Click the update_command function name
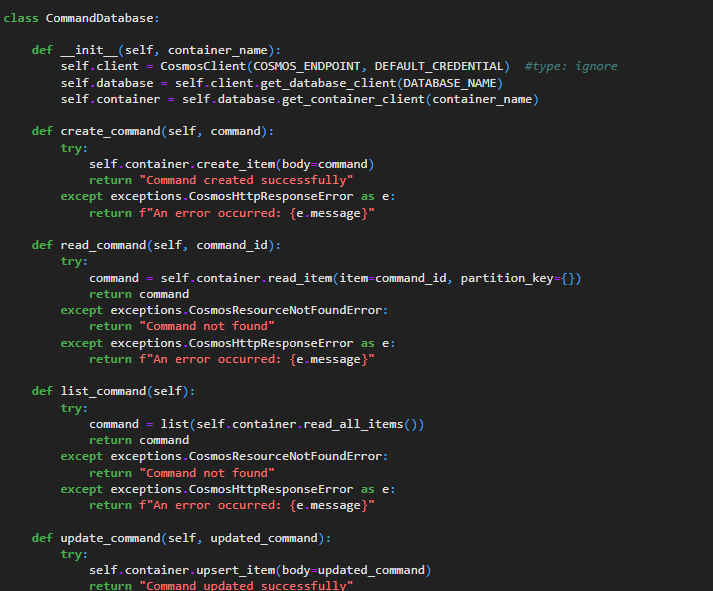713x591 pixels. point(110,538)
